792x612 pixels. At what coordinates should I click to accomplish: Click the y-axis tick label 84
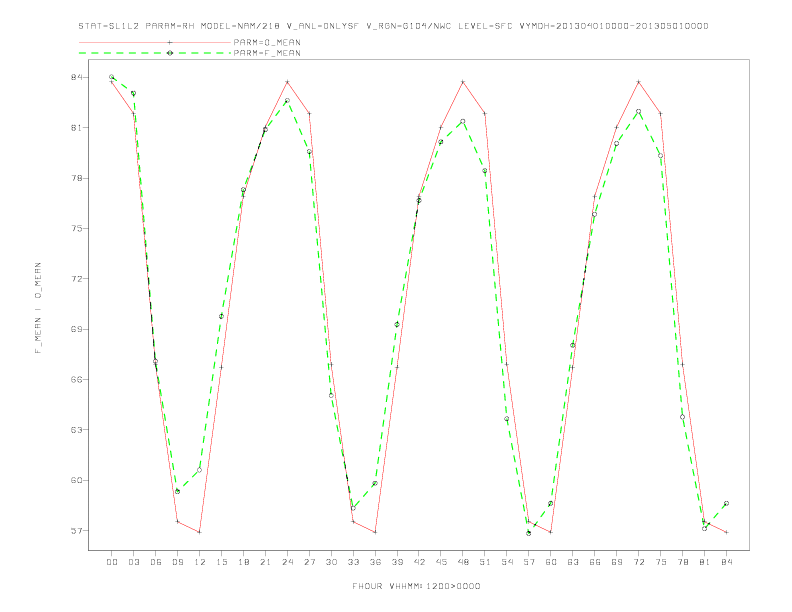(x=77, y=77)
